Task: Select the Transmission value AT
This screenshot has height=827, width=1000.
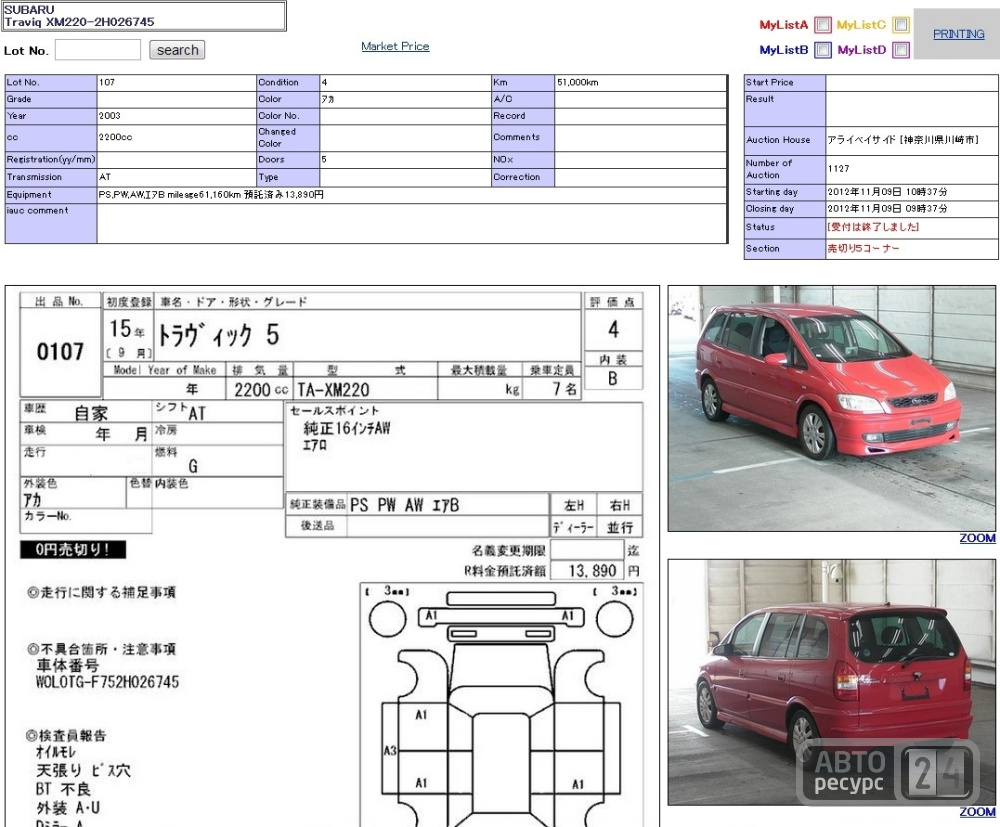Action: (105, 177)
